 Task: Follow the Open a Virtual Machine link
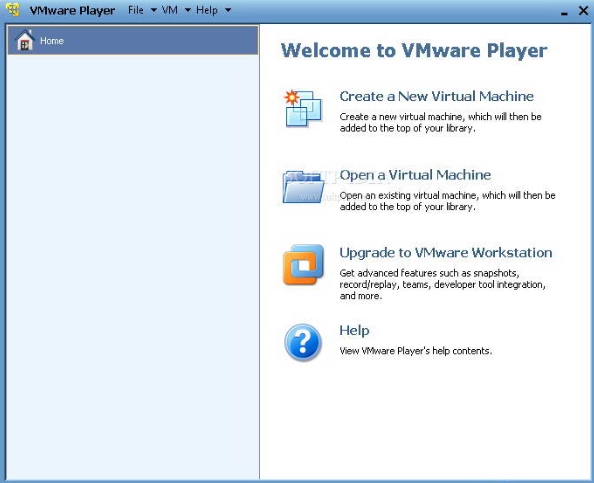click(415, 175)
